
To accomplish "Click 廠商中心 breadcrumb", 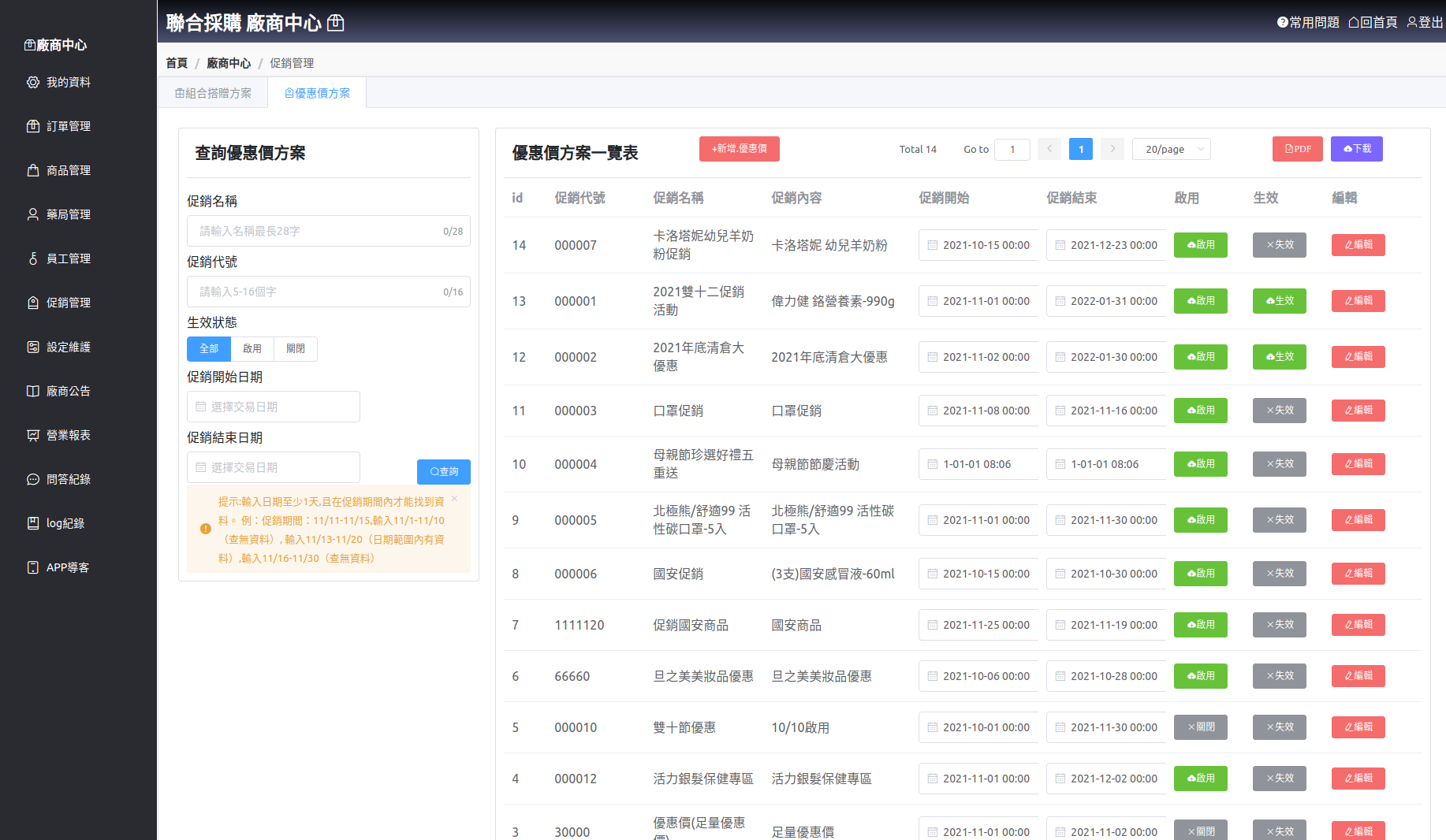I will 229,63.
